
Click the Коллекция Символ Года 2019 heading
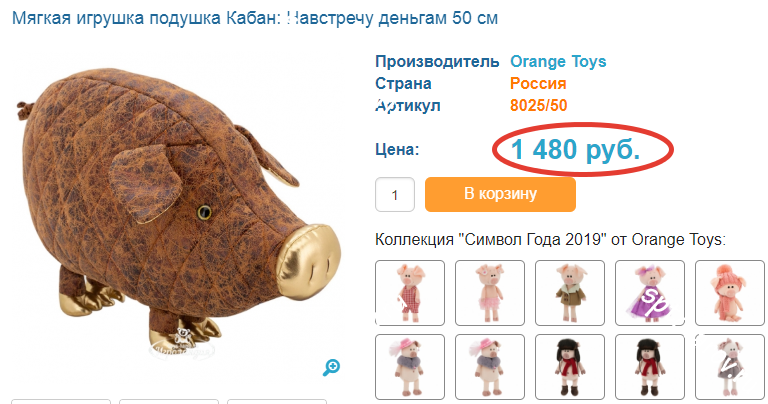pyautogui.click(x=550, y=239)
